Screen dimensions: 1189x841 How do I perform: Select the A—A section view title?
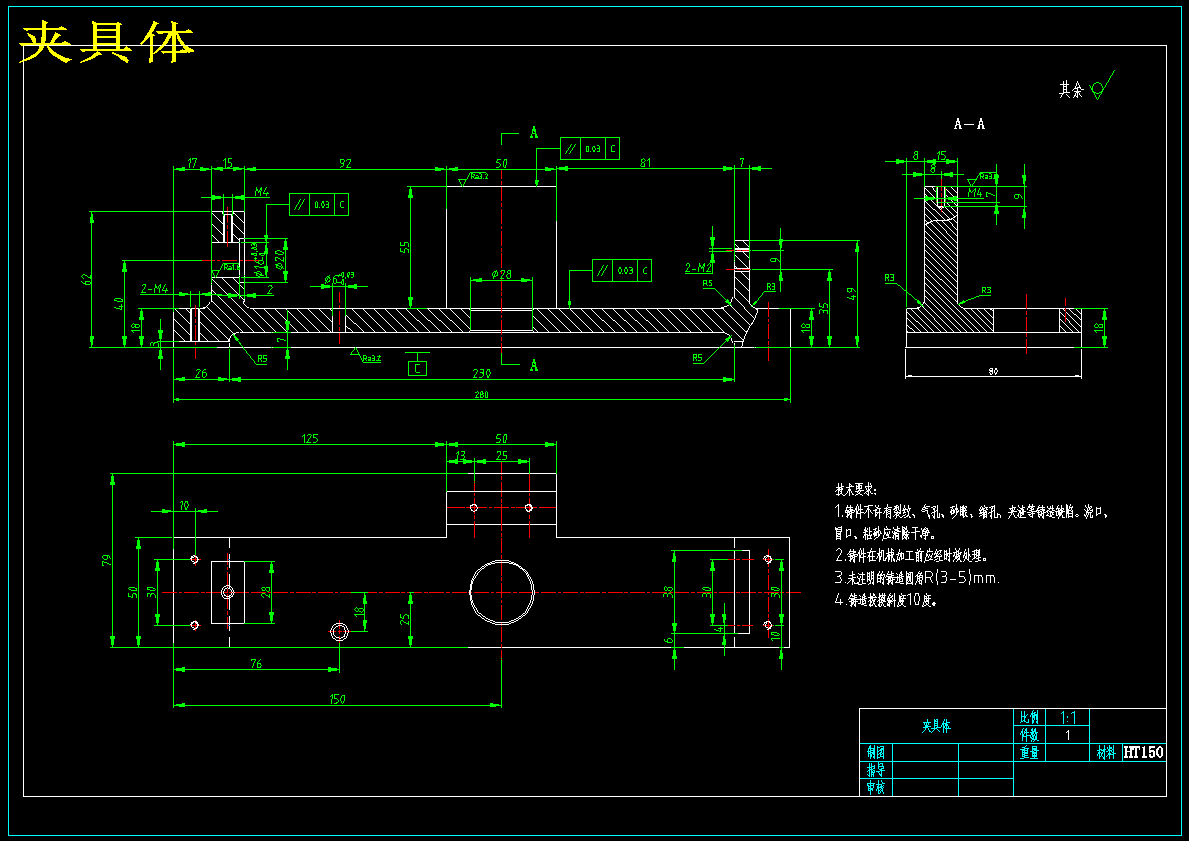click(x=969, y=124)
